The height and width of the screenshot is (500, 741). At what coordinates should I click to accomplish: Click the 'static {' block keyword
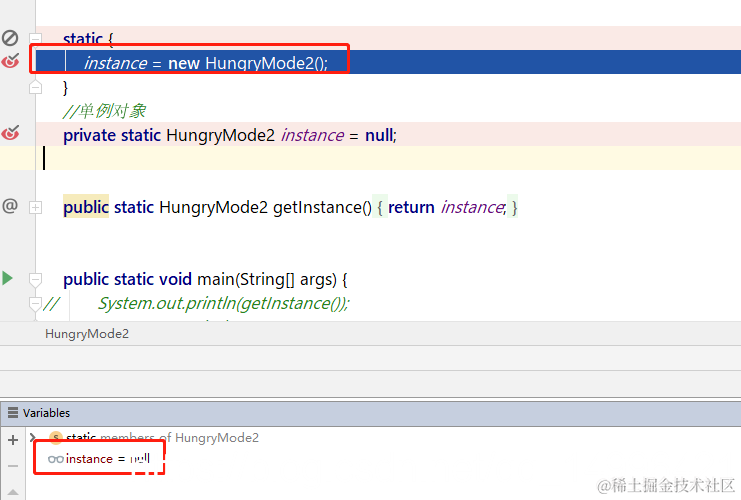[x=88, y=38]
